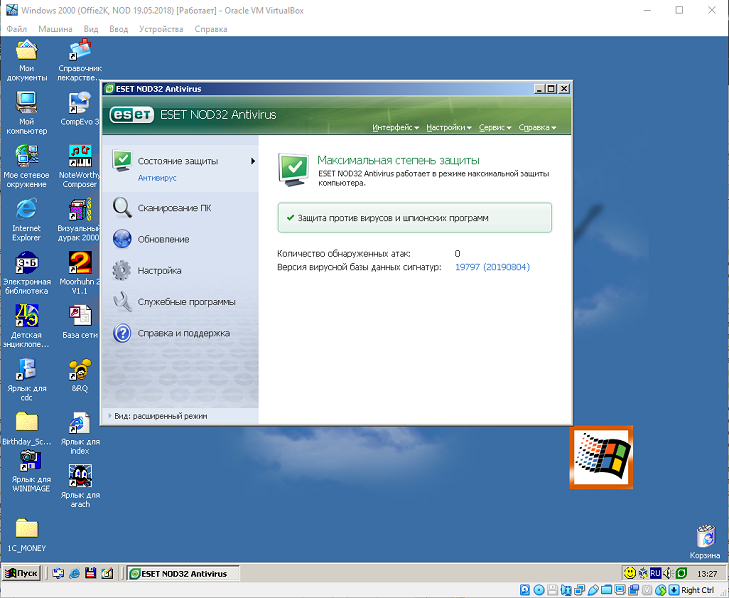
Task: Select Birthday_Sc... folder on desktop
Action: (x=27, y=429)
